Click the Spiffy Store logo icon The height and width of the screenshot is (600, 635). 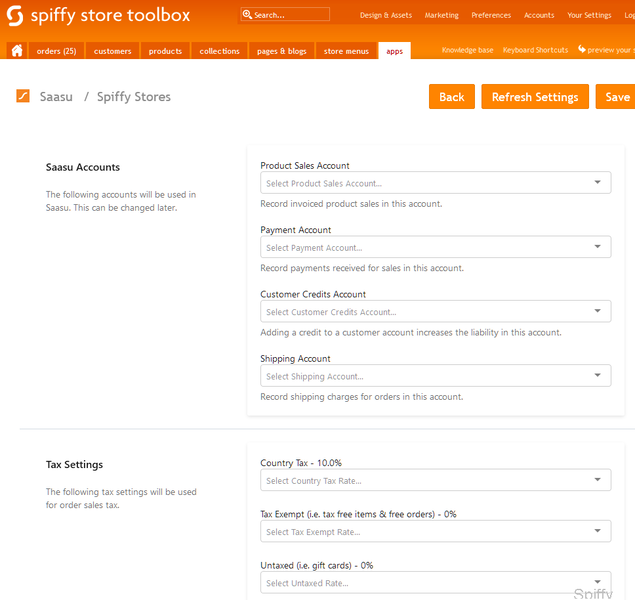14,16
